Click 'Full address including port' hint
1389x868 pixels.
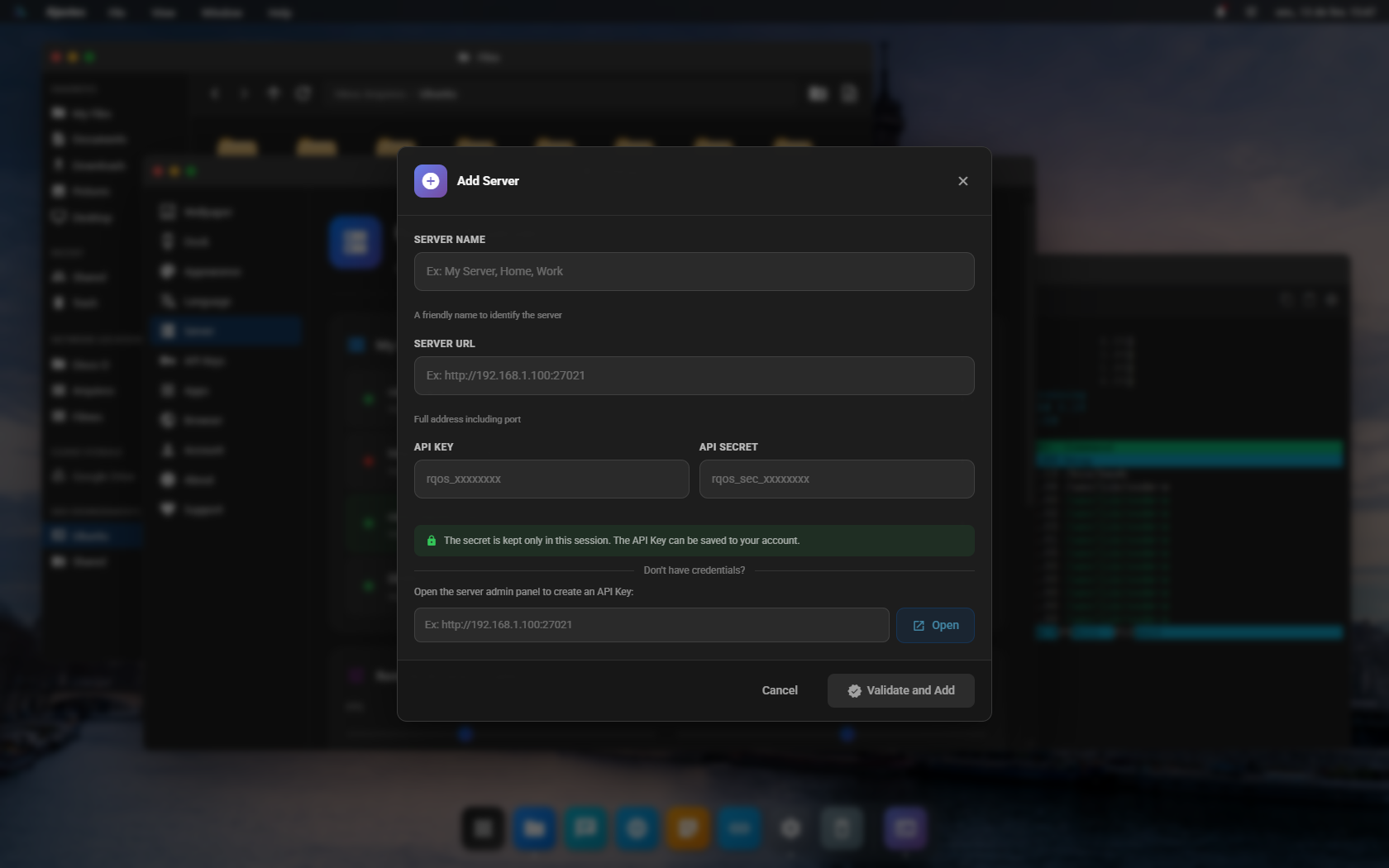[x=467, y=419]
